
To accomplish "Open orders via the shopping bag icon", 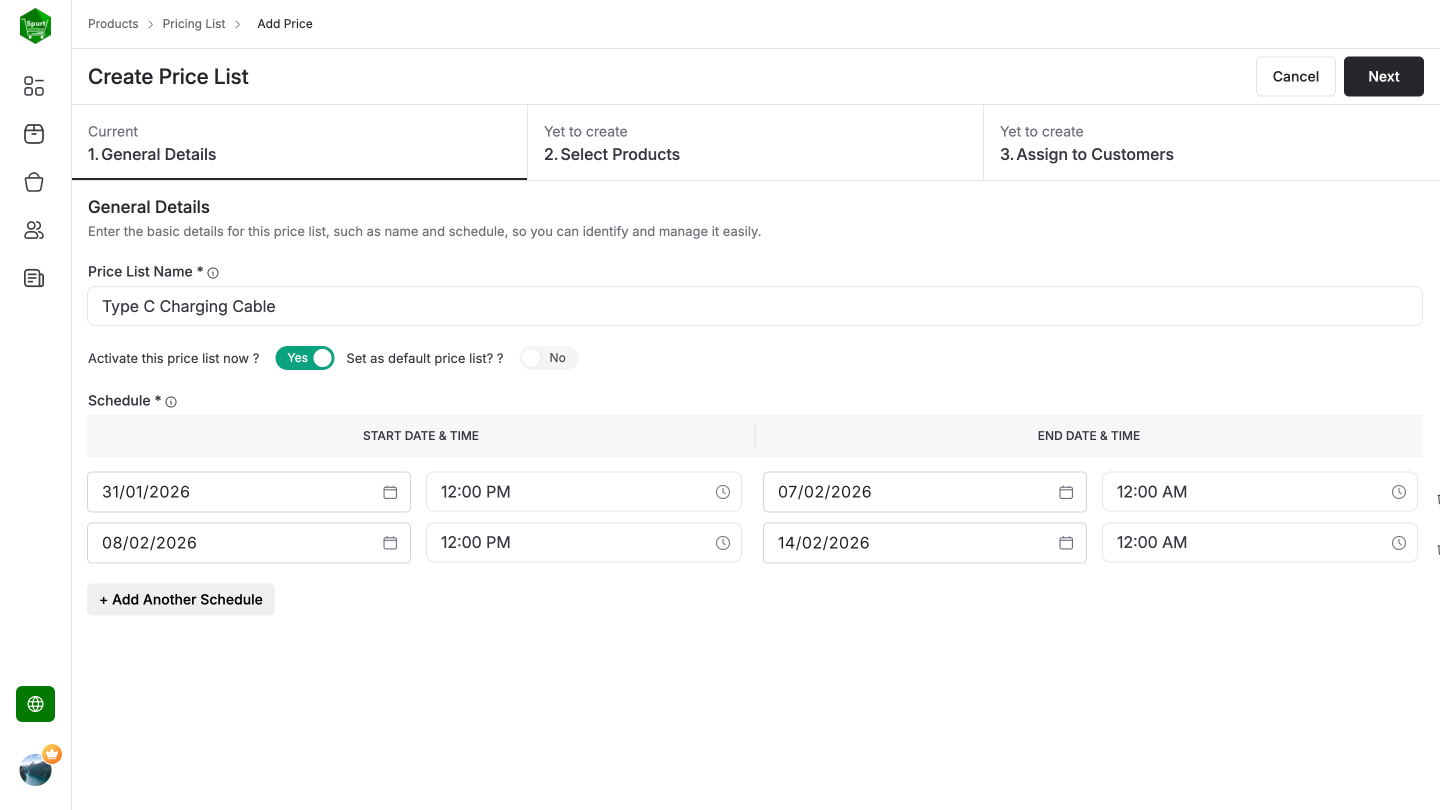I will coord(33,181).
